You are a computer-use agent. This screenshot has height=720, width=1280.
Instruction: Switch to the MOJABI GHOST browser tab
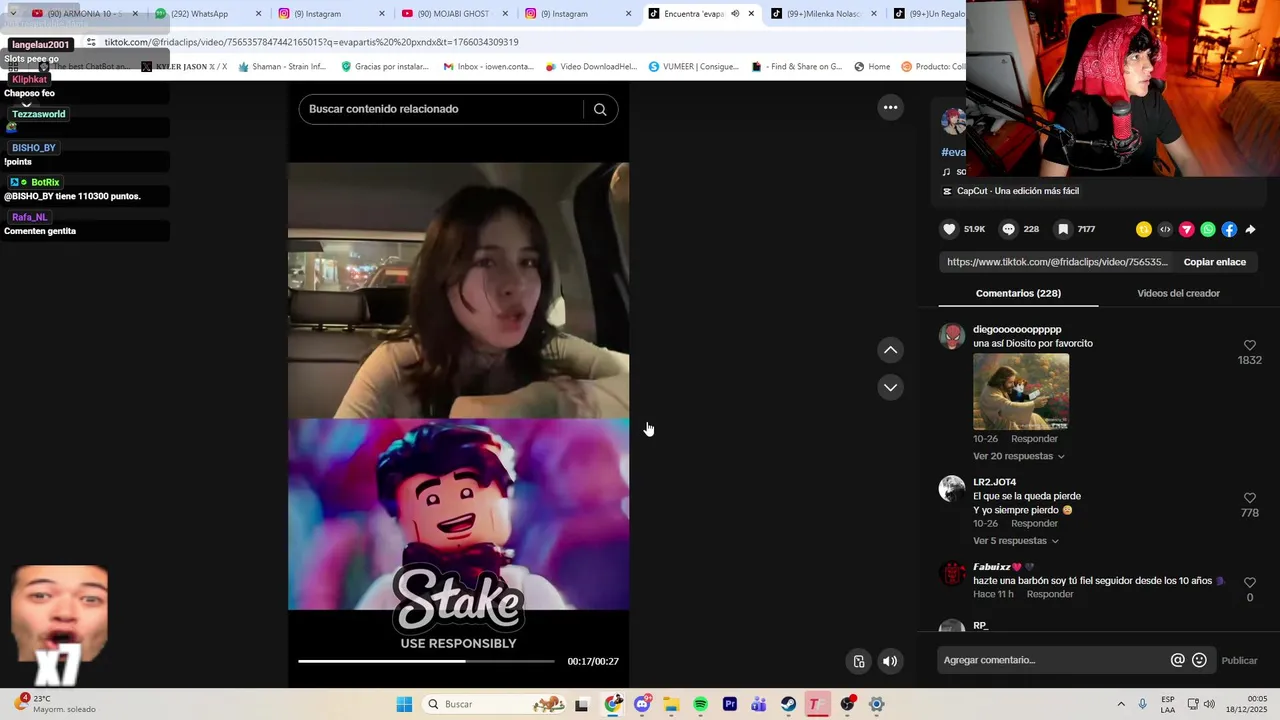point(455,14)
